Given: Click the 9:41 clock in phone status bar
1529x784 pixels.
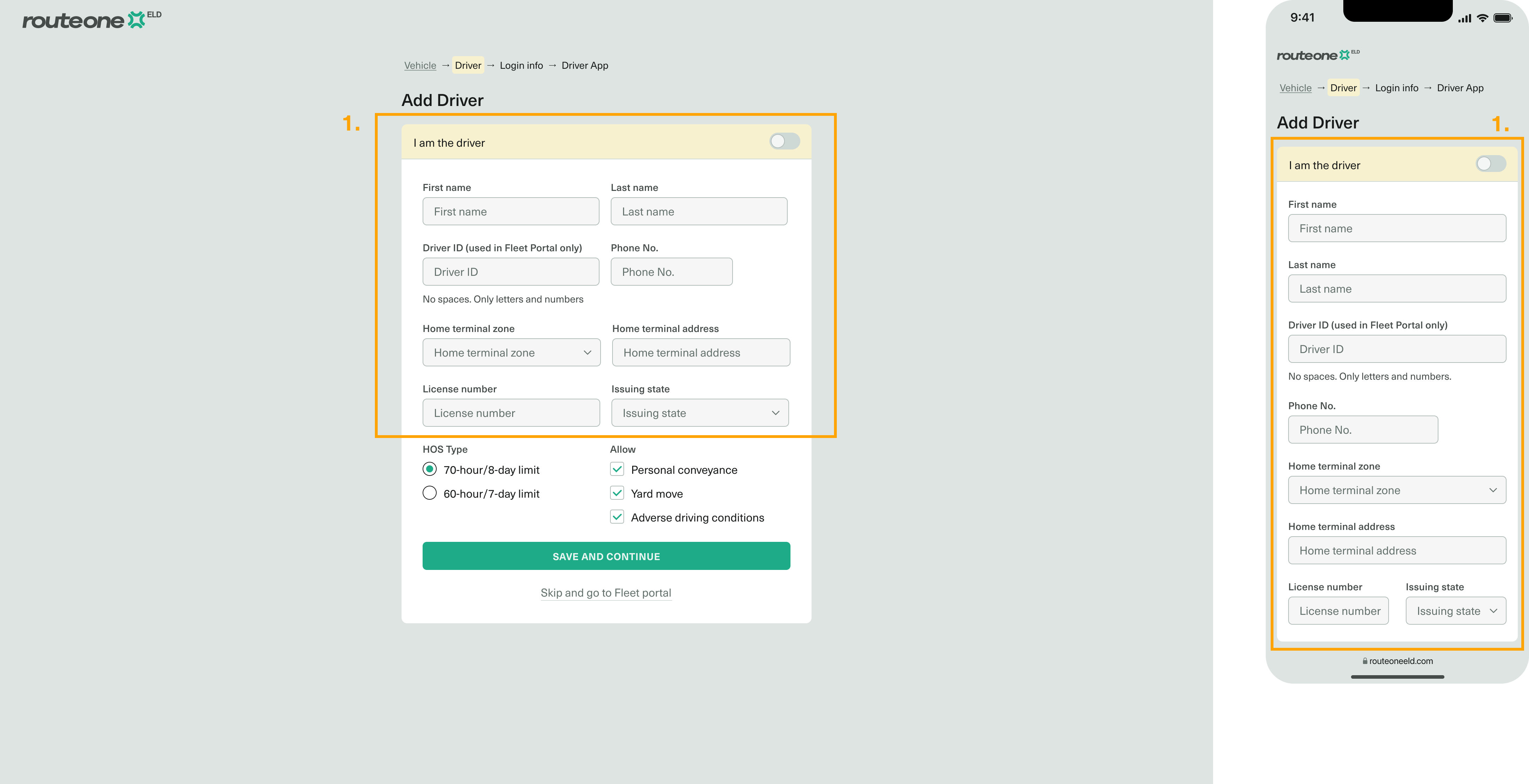Looking at the screenshot, I should 1302,18.
